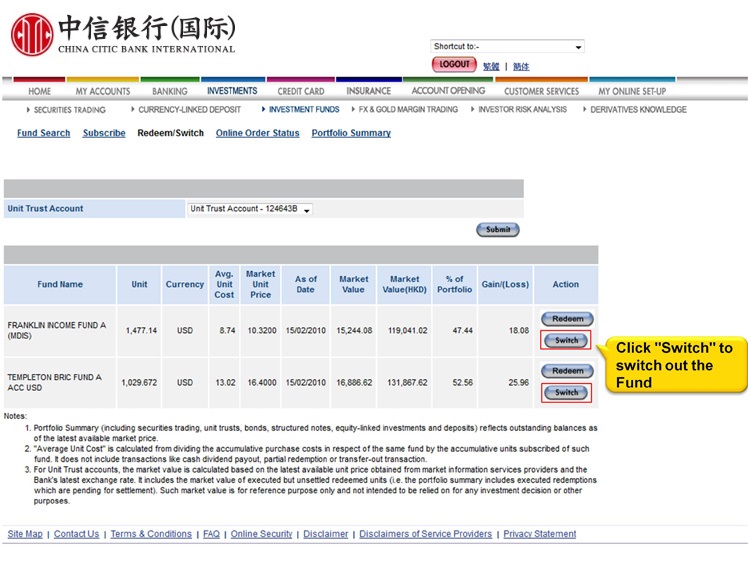Open the Contact Us link
This screenshot has height=561, width=748.
pyautogui.click(x=76, y=534)
